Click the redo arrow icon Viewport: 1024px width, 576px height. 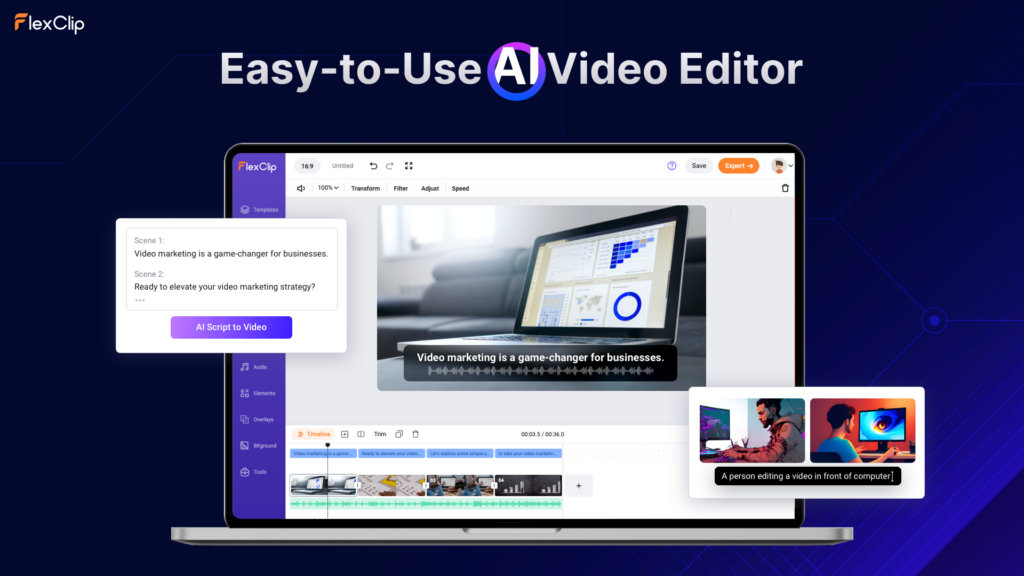(390, 166)
